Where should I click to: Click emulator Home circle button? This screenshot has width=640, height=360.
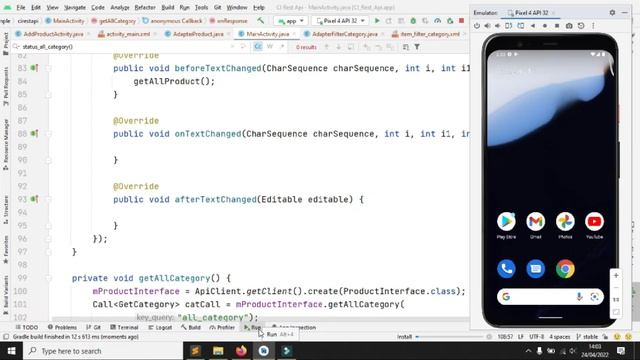(544, 26)
